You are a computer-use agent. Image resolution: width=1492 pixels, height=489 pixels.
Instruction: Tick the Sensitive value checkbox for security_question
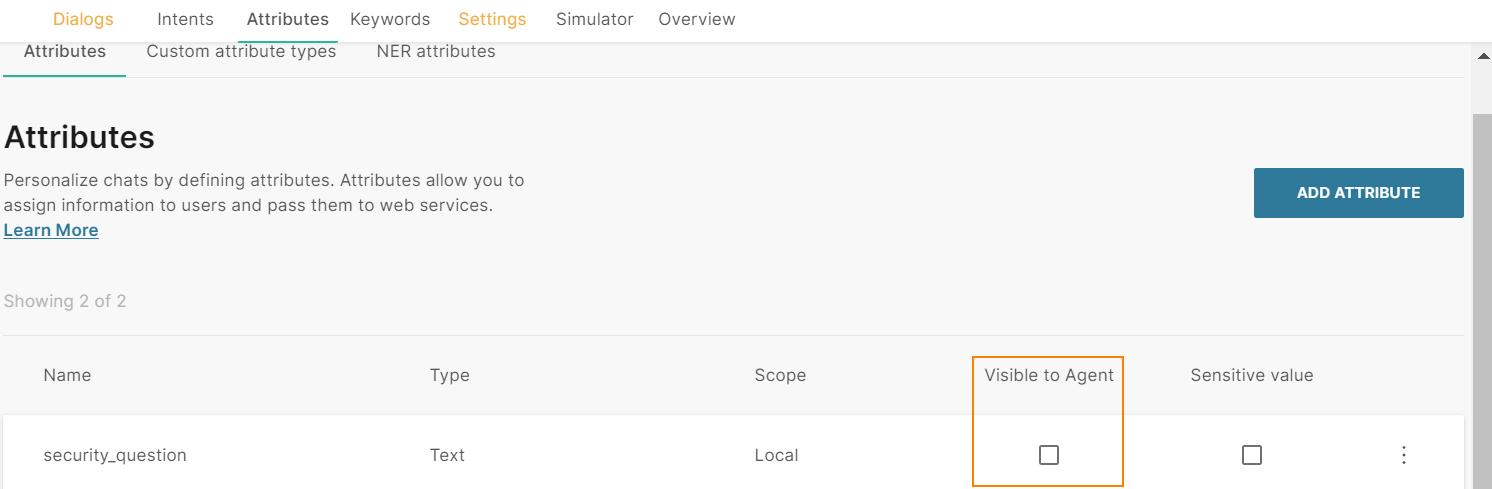point(1251,455)
